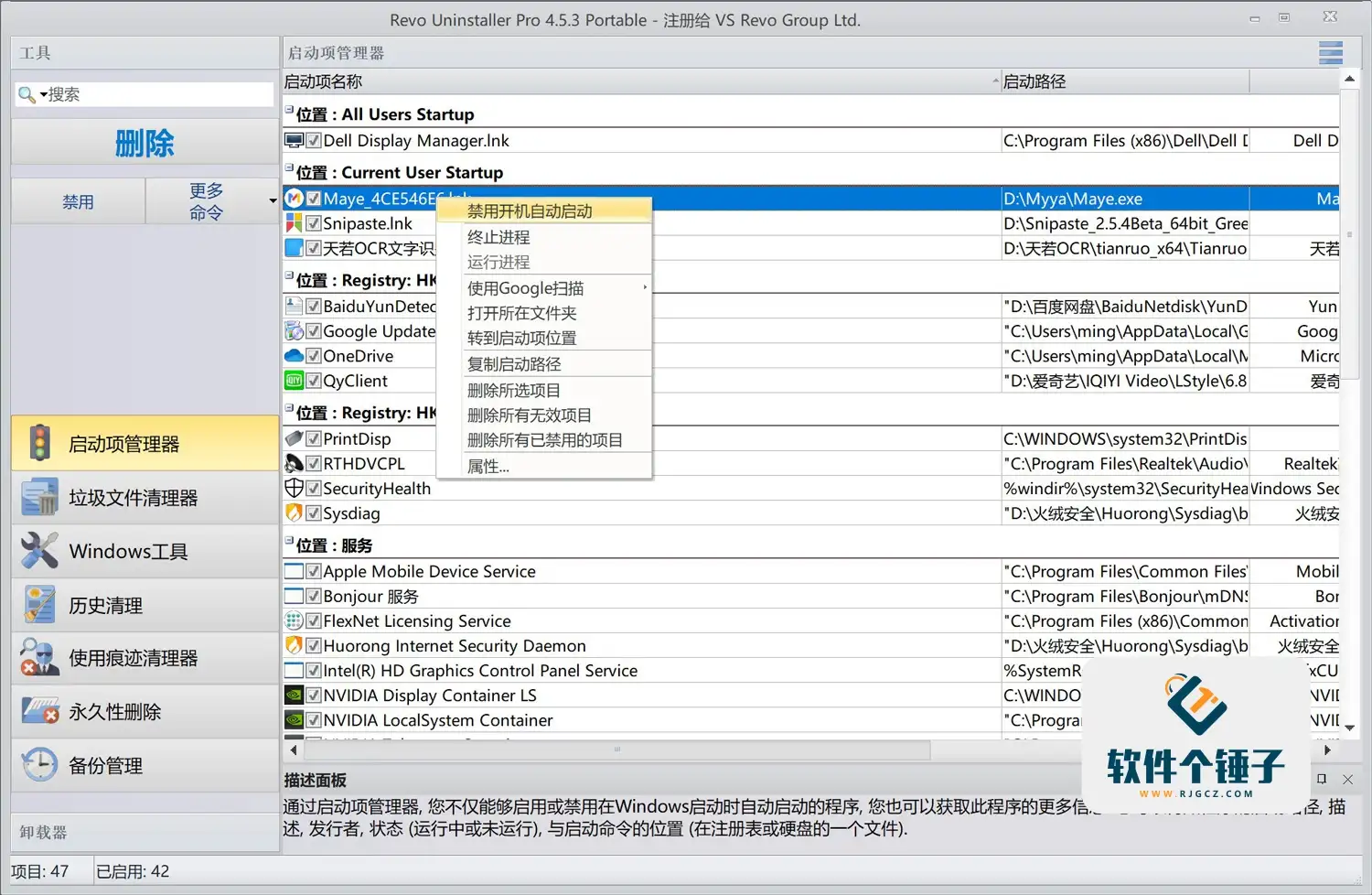This screenshot has width=1372, height=895.
Task: Click the vertical scrollbar down arrow
Action: click(1350, 728)
